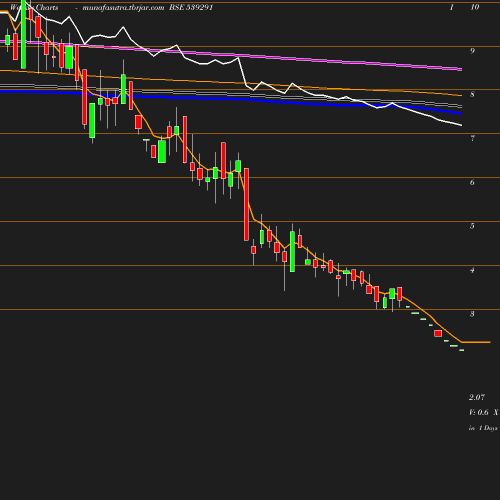Click the price axis label "10"
Screen dimensions: 500x500
[475, 7]
